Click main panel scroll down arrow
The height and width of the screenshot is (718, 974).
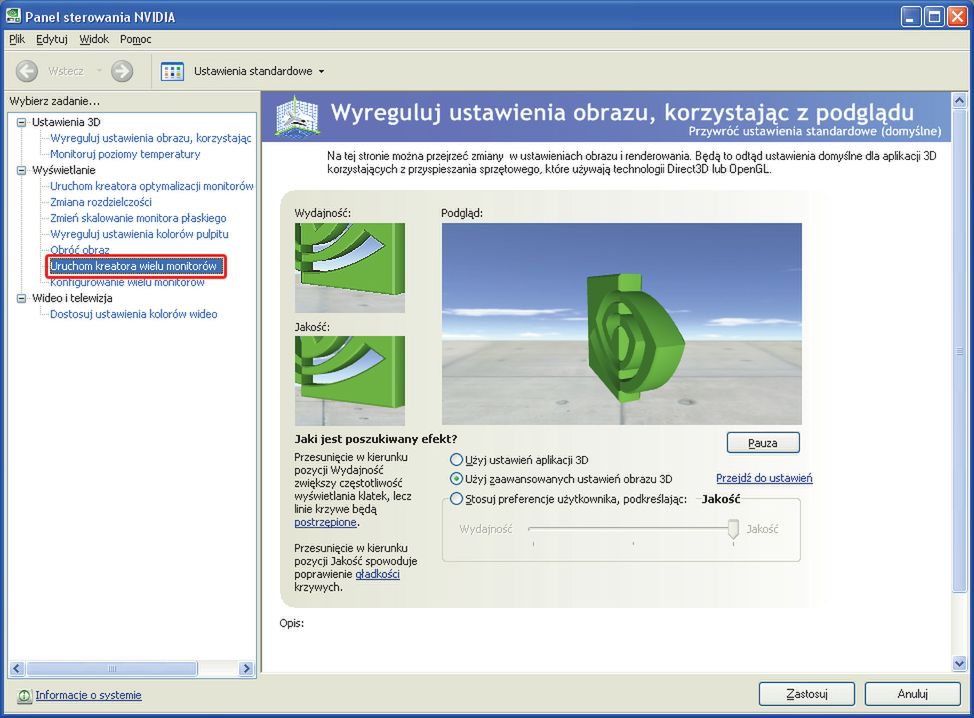pos(959,664)
